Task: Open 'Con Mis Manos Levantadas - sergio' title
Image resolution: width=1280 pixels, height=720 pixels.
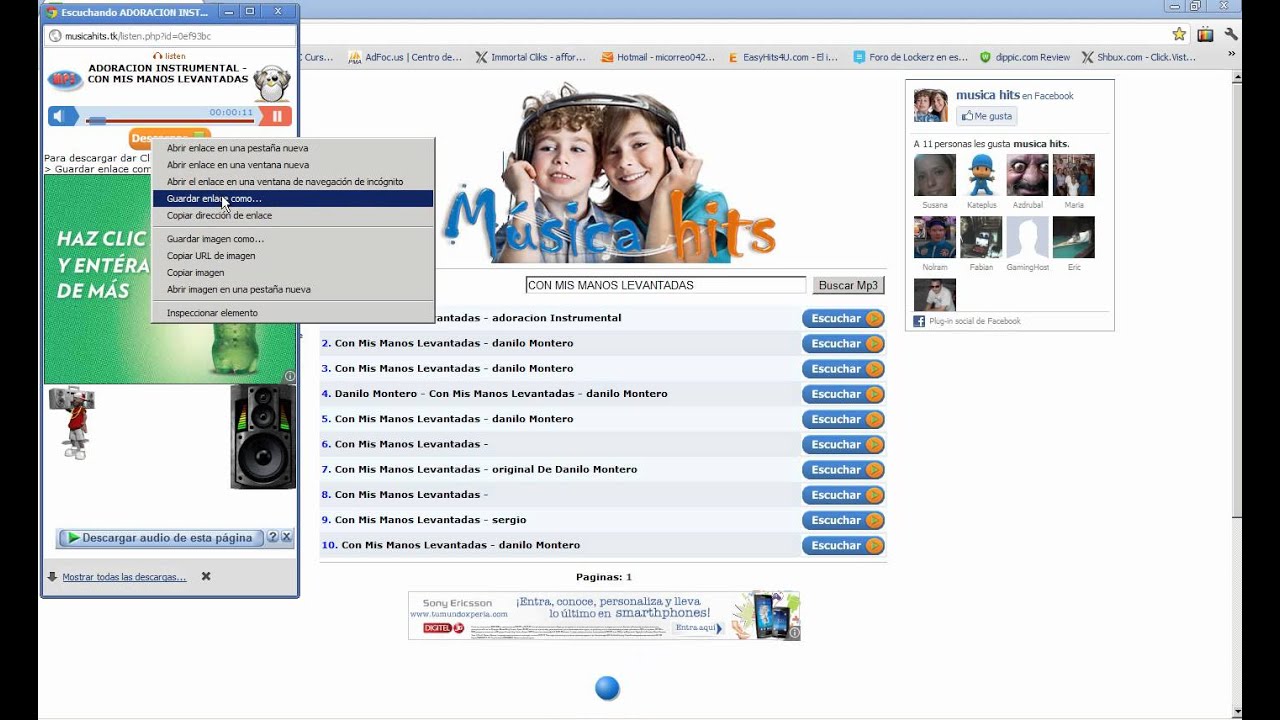Action: tap(430, 520)
